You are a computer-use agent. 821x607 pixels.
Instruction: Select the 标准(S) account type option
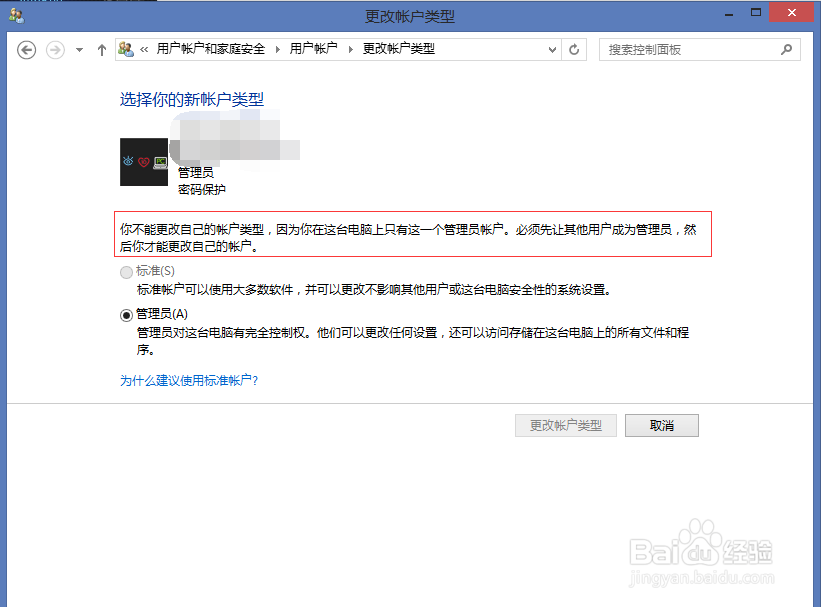(x=127, y=271)
